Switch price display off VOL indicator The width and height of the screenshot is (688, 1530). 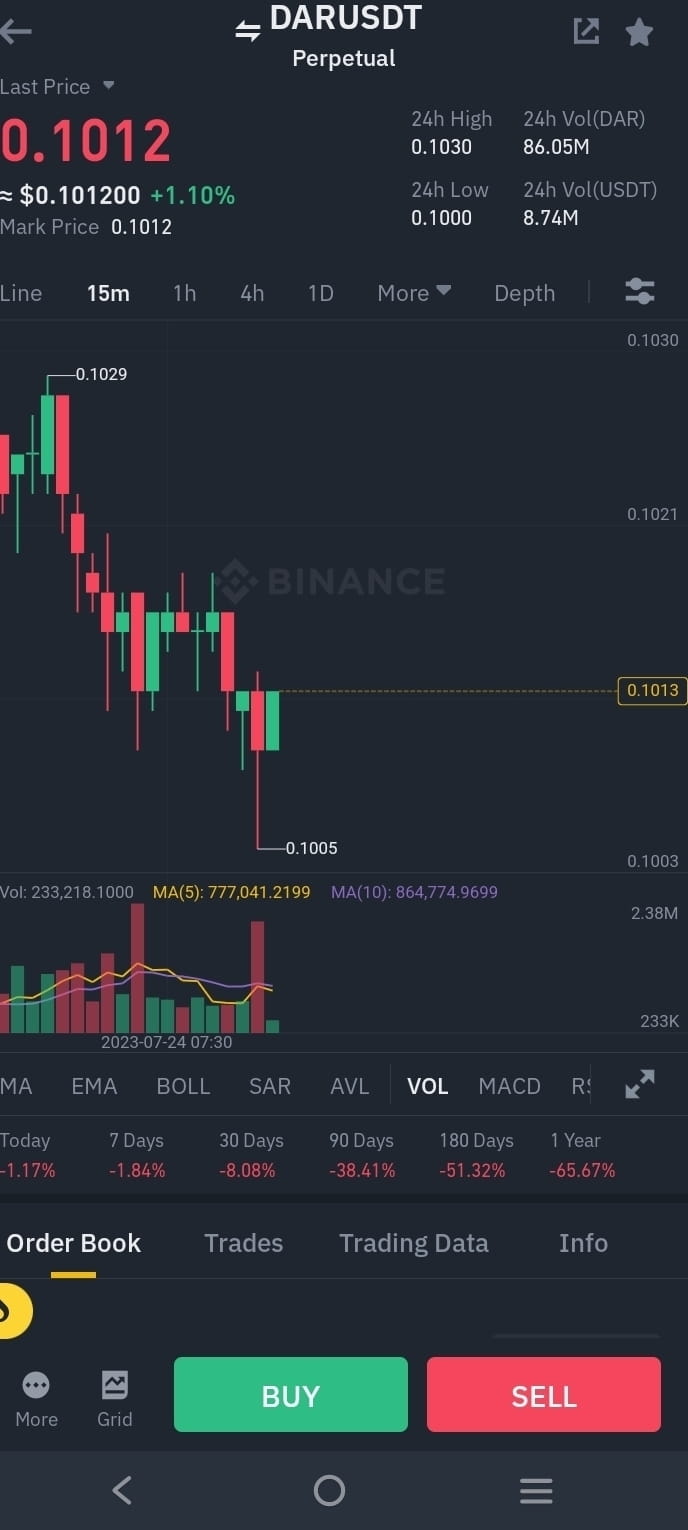[x=427, y=1085]
